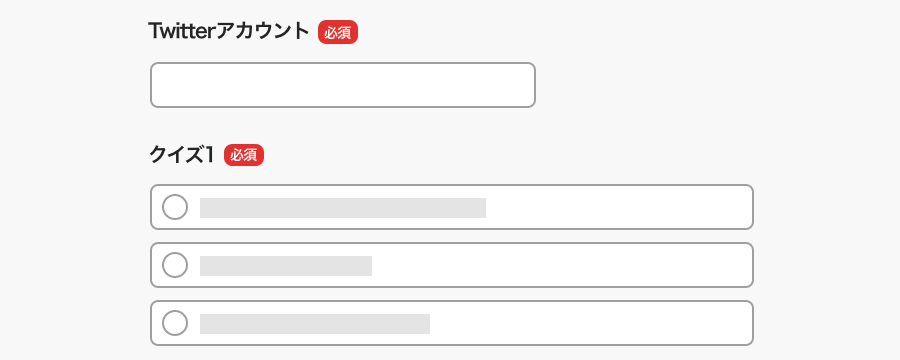900x360 pixels.
Task: Click the red 必須 badge beside クイズ1
Action: click(x=244, y=155)
